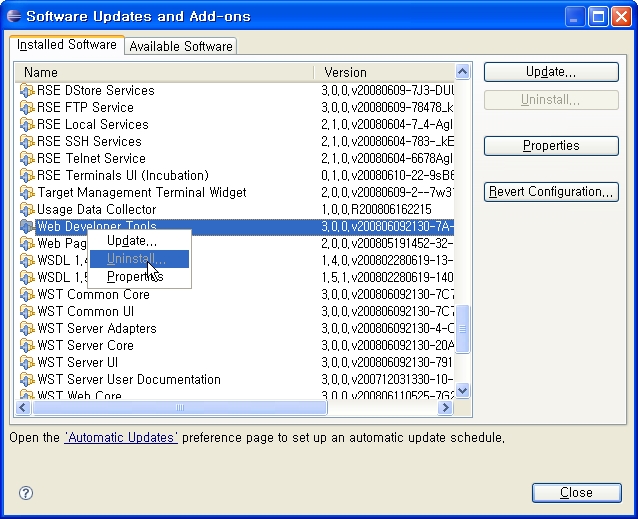Image resolution: width=638 pixels, height=519 pixels.
Task: Switch to the Installed Software tab
Action: 67,44
